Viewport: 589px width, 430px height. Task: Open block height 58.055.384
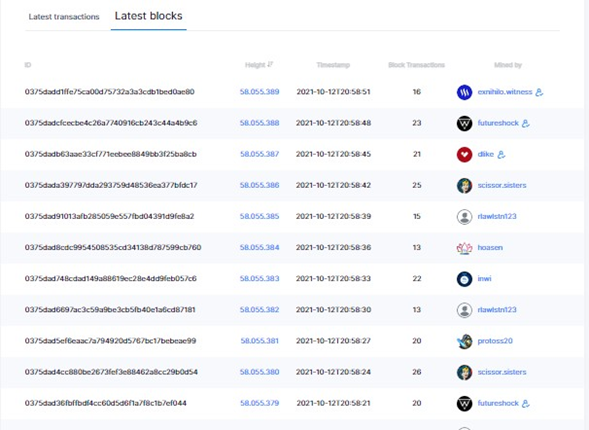260,247
